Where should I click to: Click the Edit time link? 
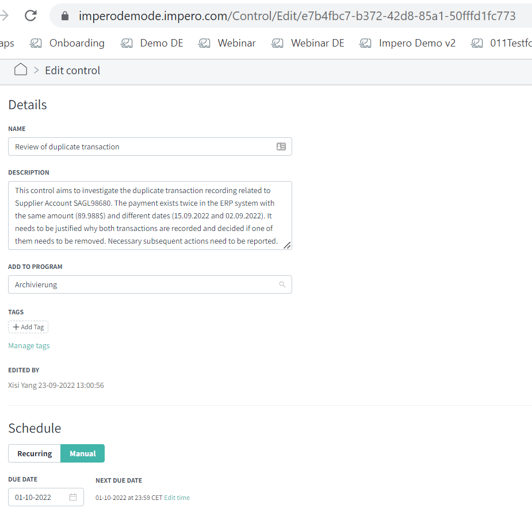tap(177, 498)
